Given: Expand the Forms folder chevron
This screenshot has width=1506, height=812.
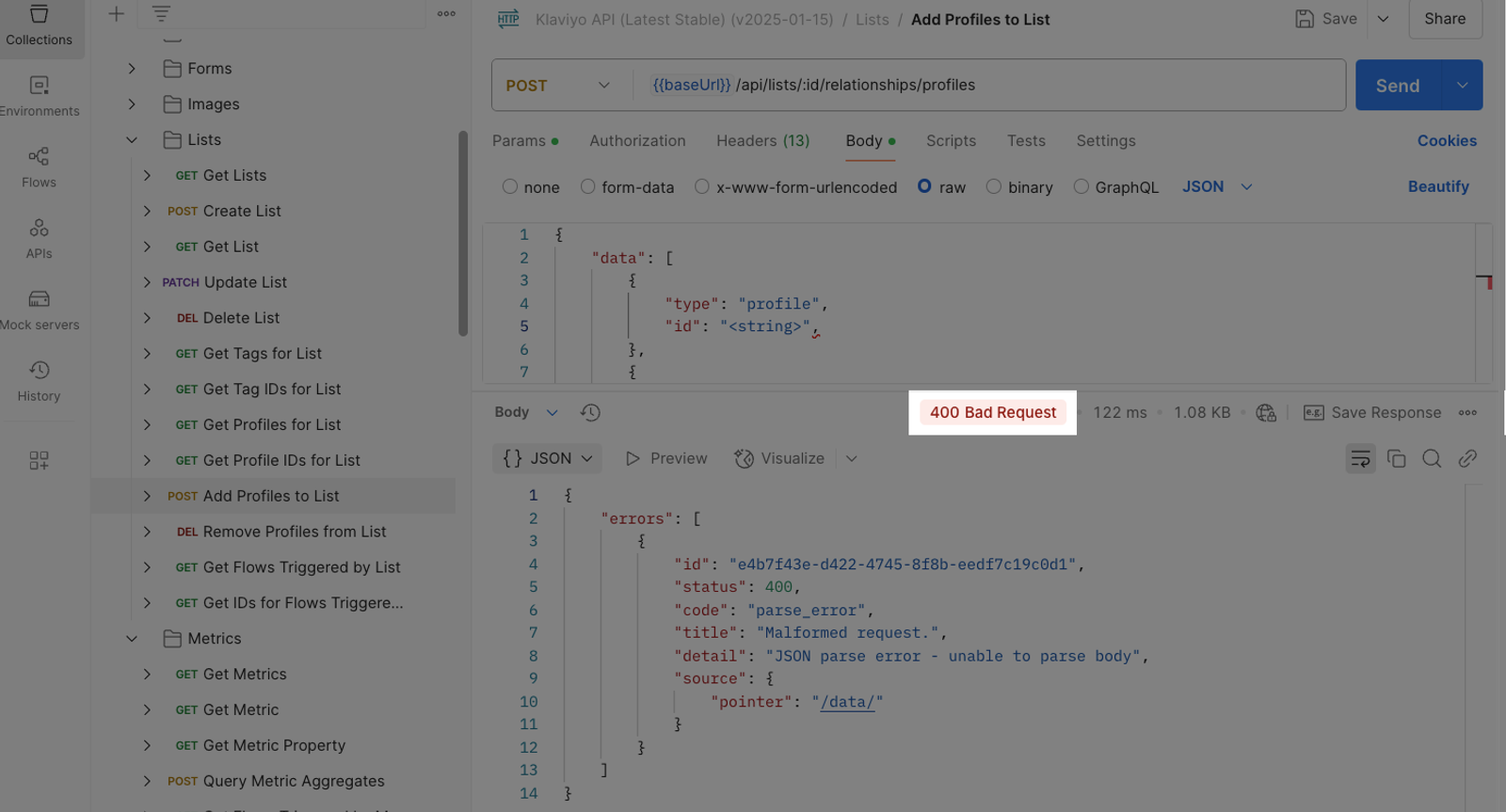Looking at the screenshot, I should click(x=132, y=69).
